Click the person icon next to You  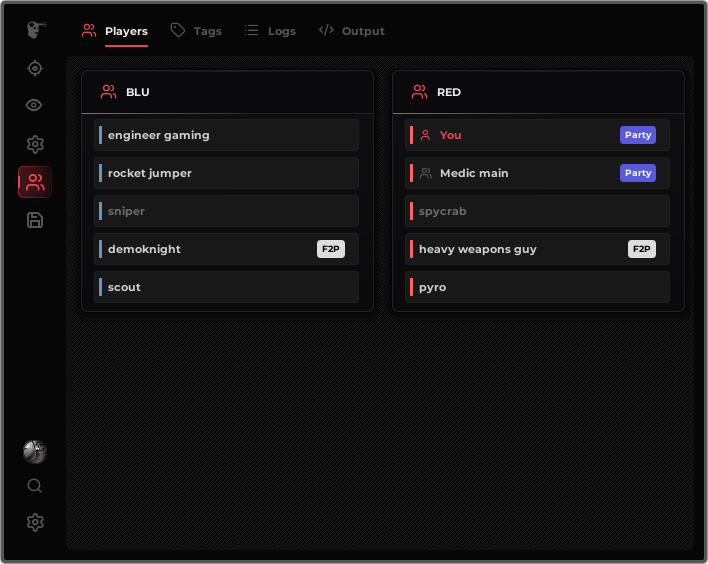[425, 135]
